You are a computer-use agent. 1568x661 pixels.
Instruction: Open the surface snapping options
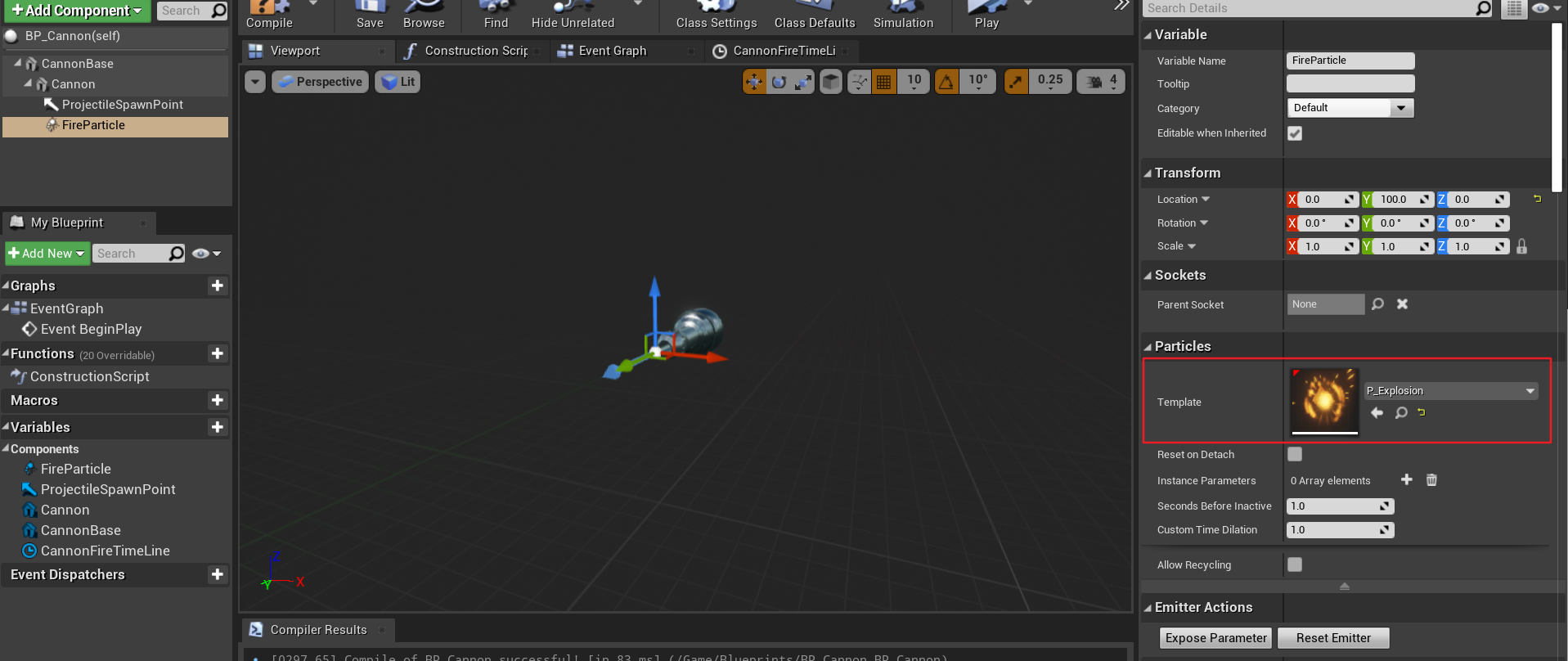[859, 82]
